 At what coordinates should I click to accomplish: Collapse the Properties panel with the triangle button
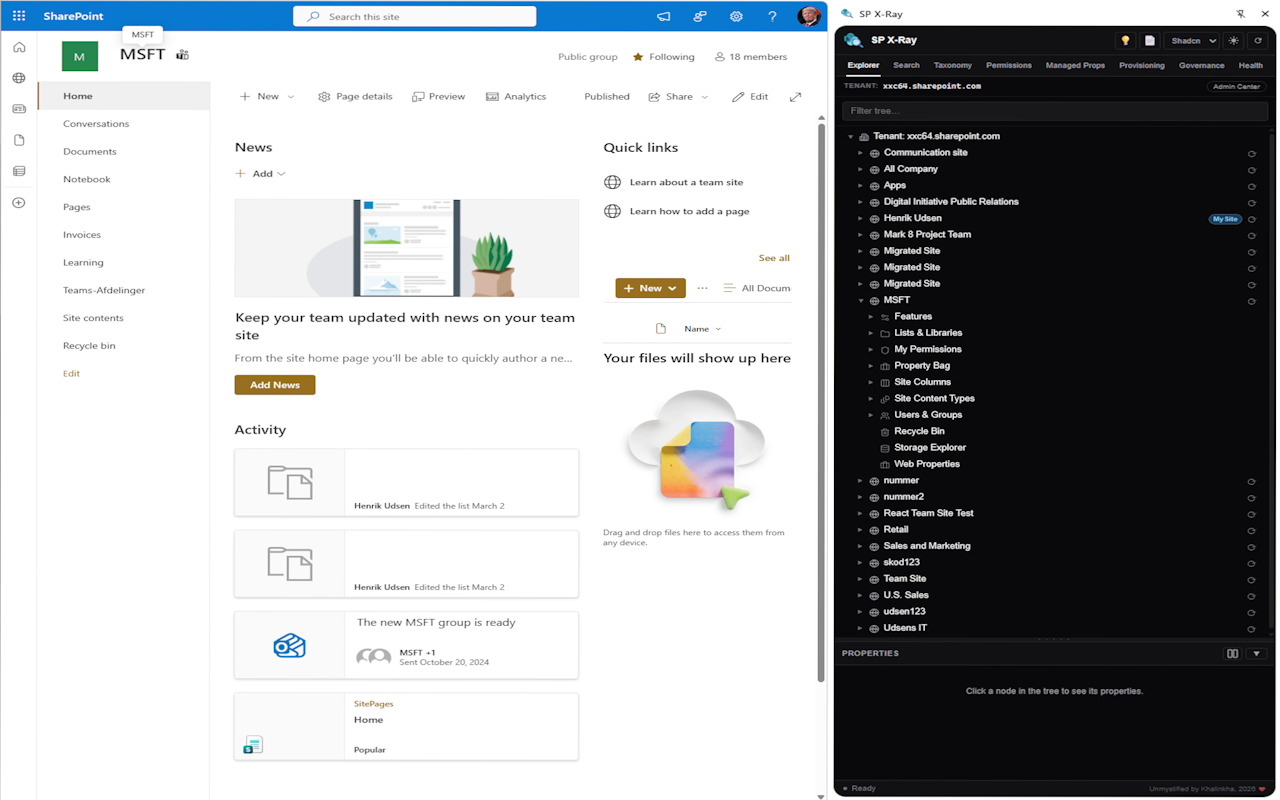pyautogui.click(x=1257, y=654)
